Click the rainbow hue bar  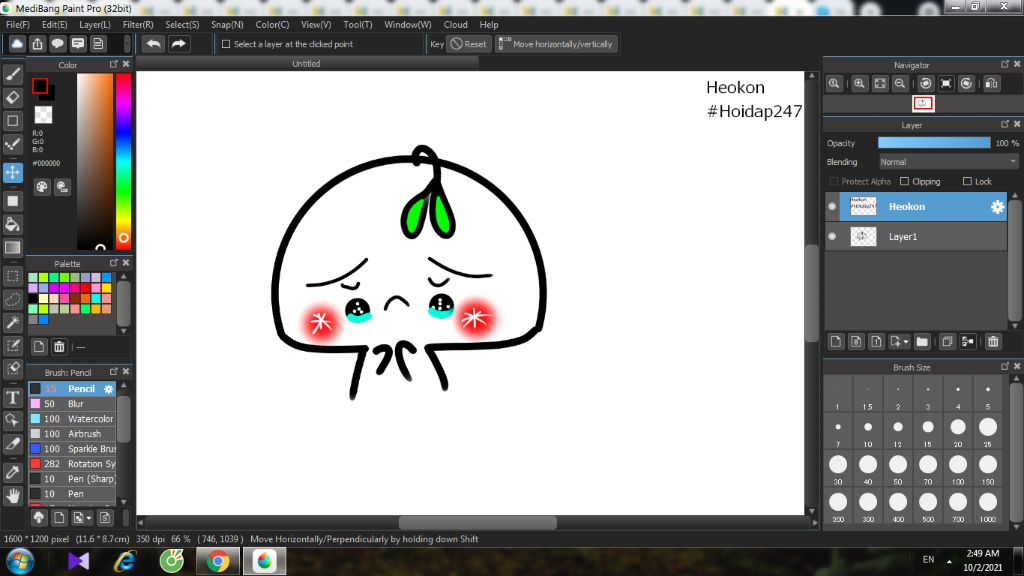[123, 161]
